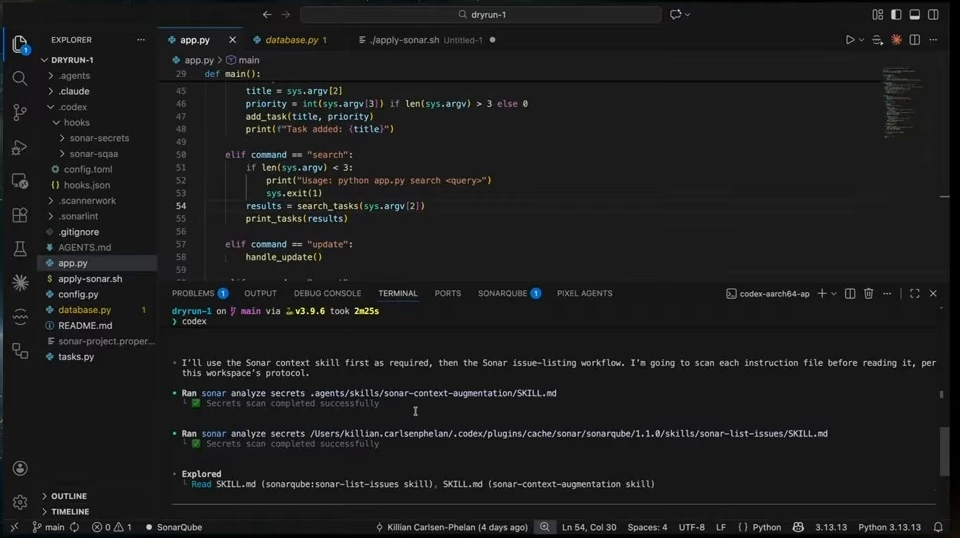The height and width of the screenshot is (538, 960).
Task: Change the Spaces: 4 indentation setting
Action: (647, 527)
